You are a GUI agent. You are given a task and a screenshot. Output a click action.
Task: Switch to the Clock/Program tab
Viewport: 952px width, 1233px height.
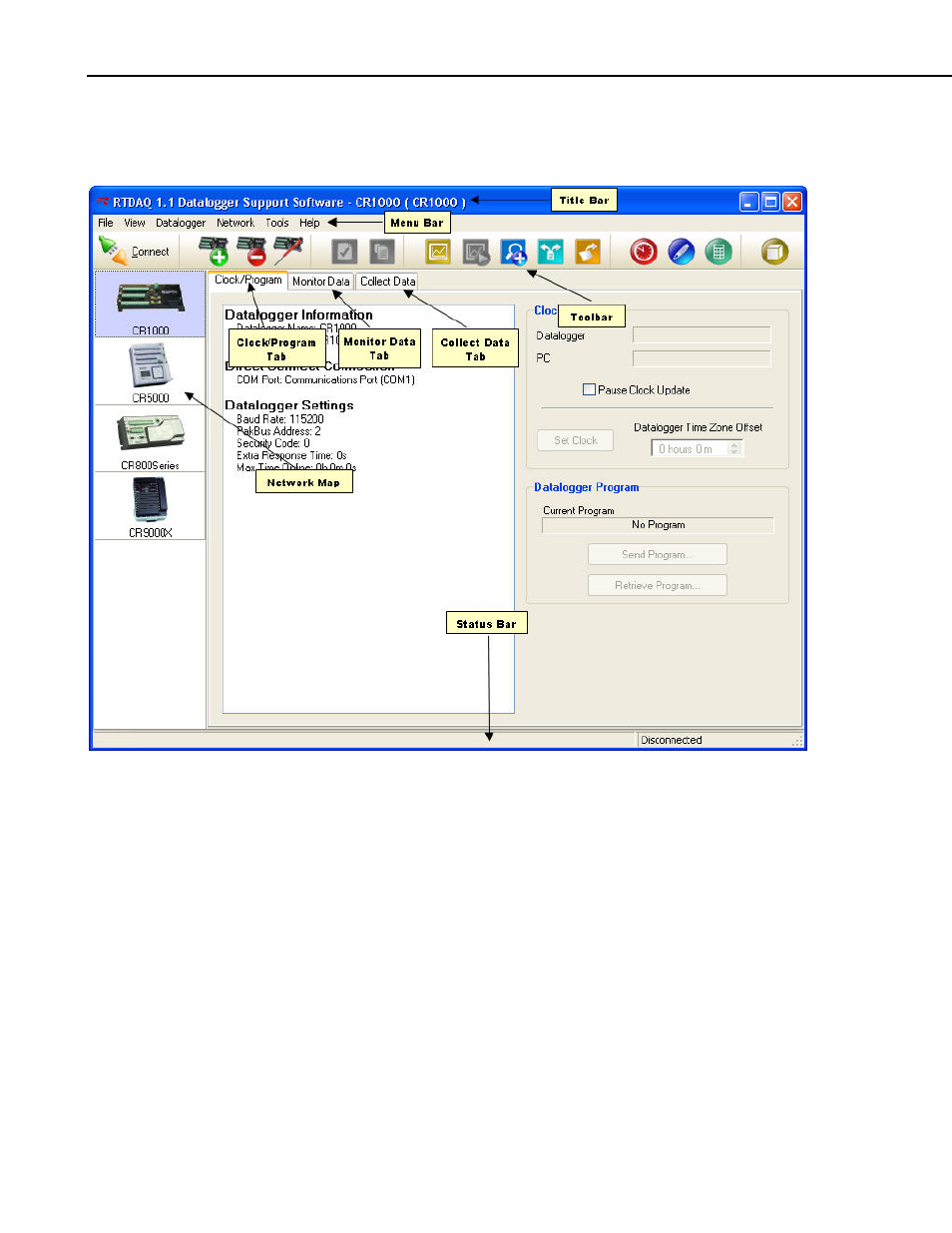(247, 281)
